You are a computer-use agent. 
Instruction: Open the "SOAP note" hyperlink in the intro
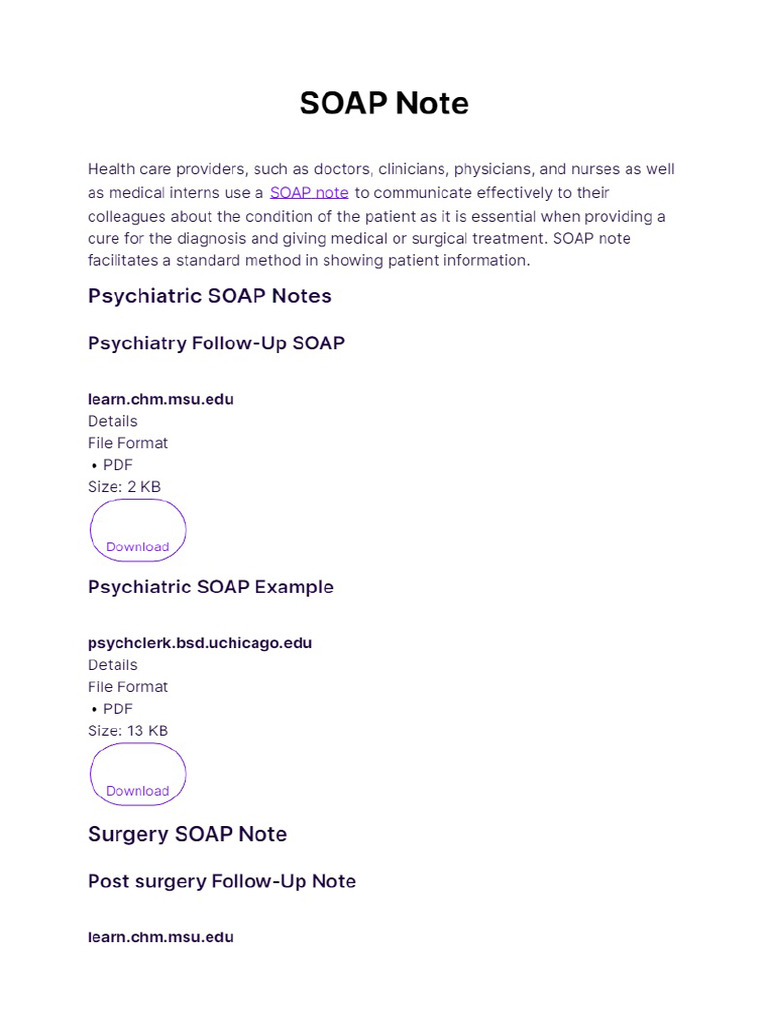coord(309,192)
